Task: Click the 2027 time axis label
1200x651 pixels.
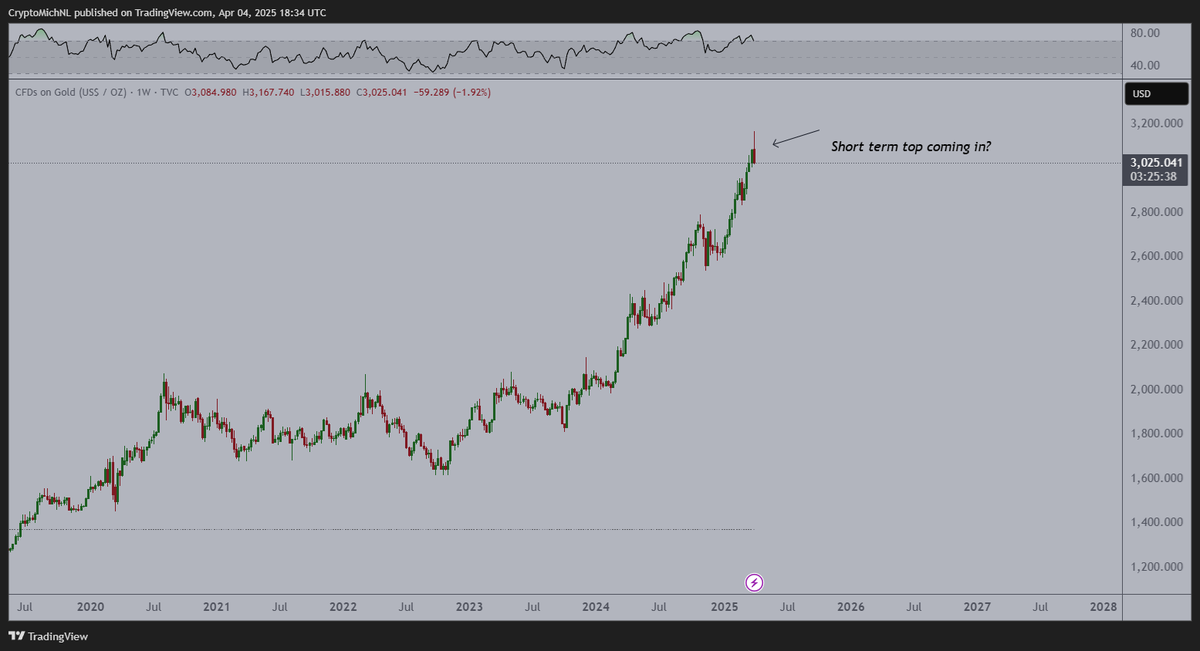Action: [x=977, y=607]
